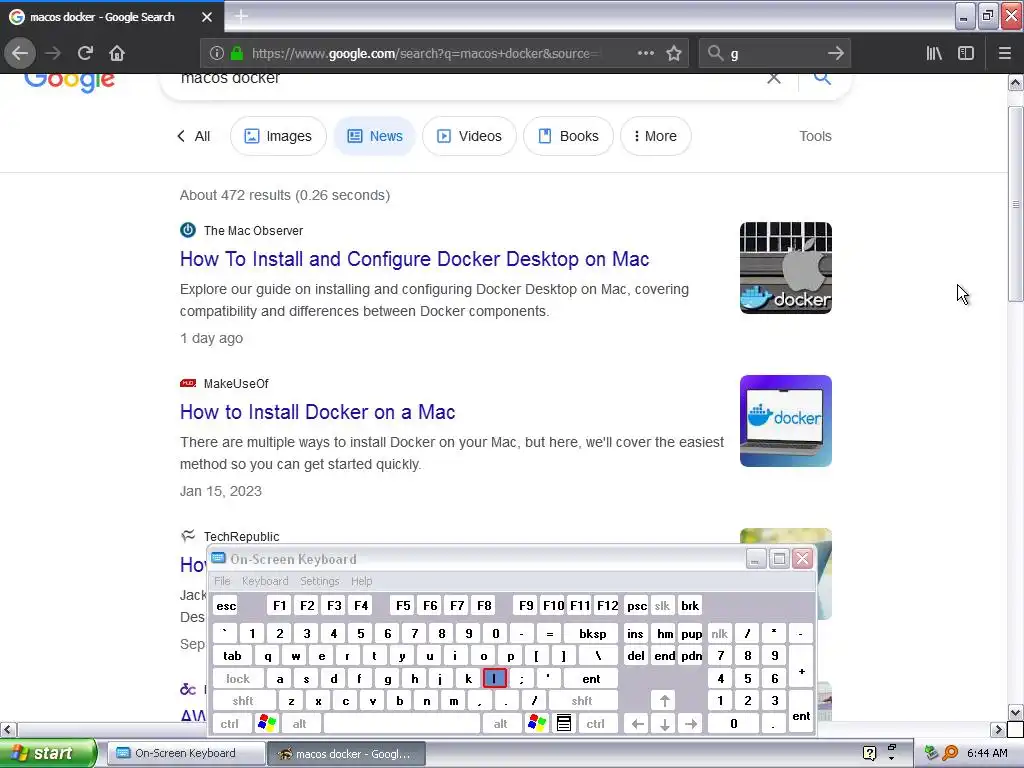Toggle the left alt key on keyboard
This screenshot has width=1024, height=768.
click(x=300, y=723)
